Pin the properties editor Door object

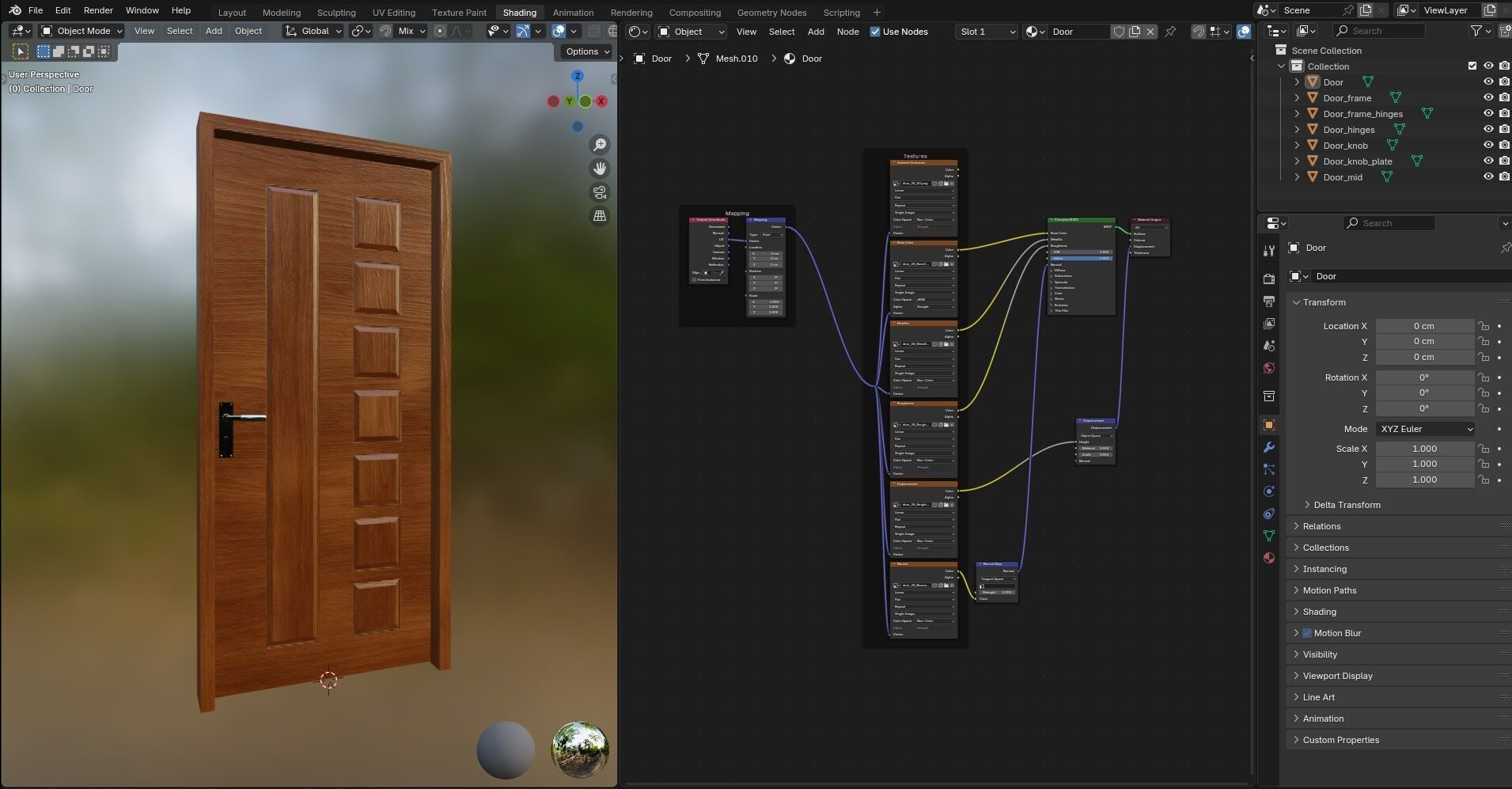1506,248
